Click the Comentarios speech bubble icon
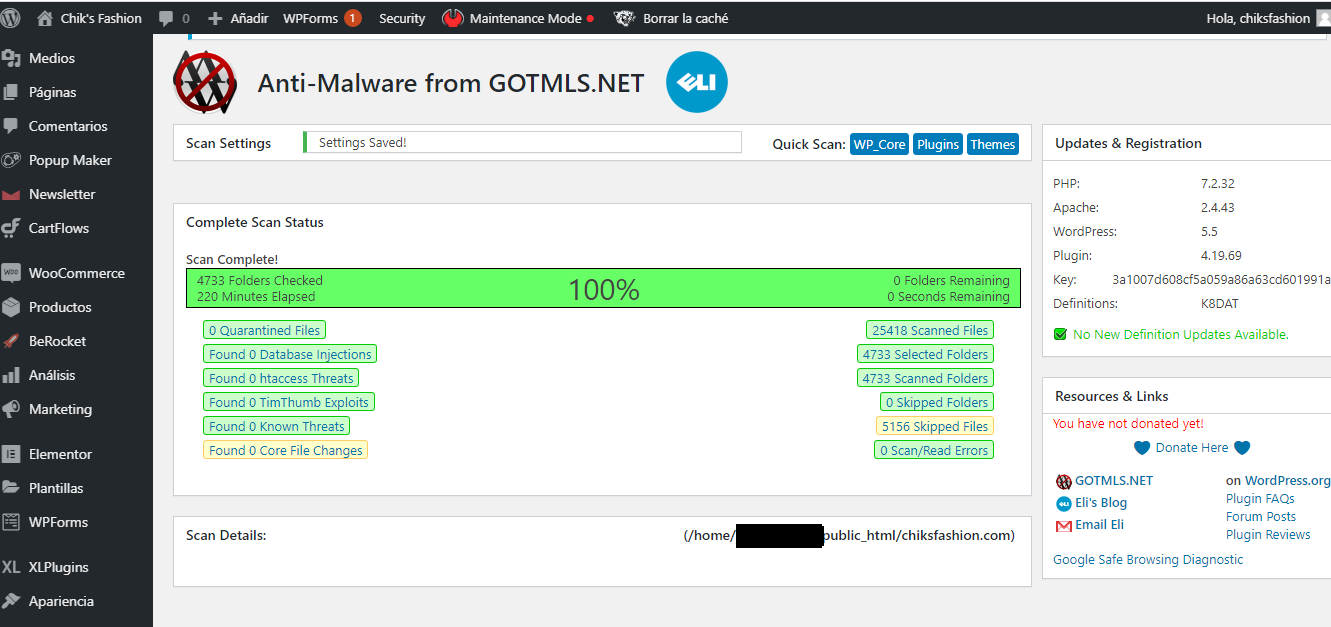 [x=12, y=126]
